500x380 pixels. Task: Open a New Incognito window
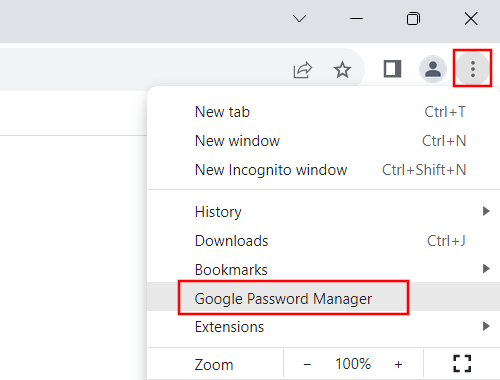[x=323, y=170]
